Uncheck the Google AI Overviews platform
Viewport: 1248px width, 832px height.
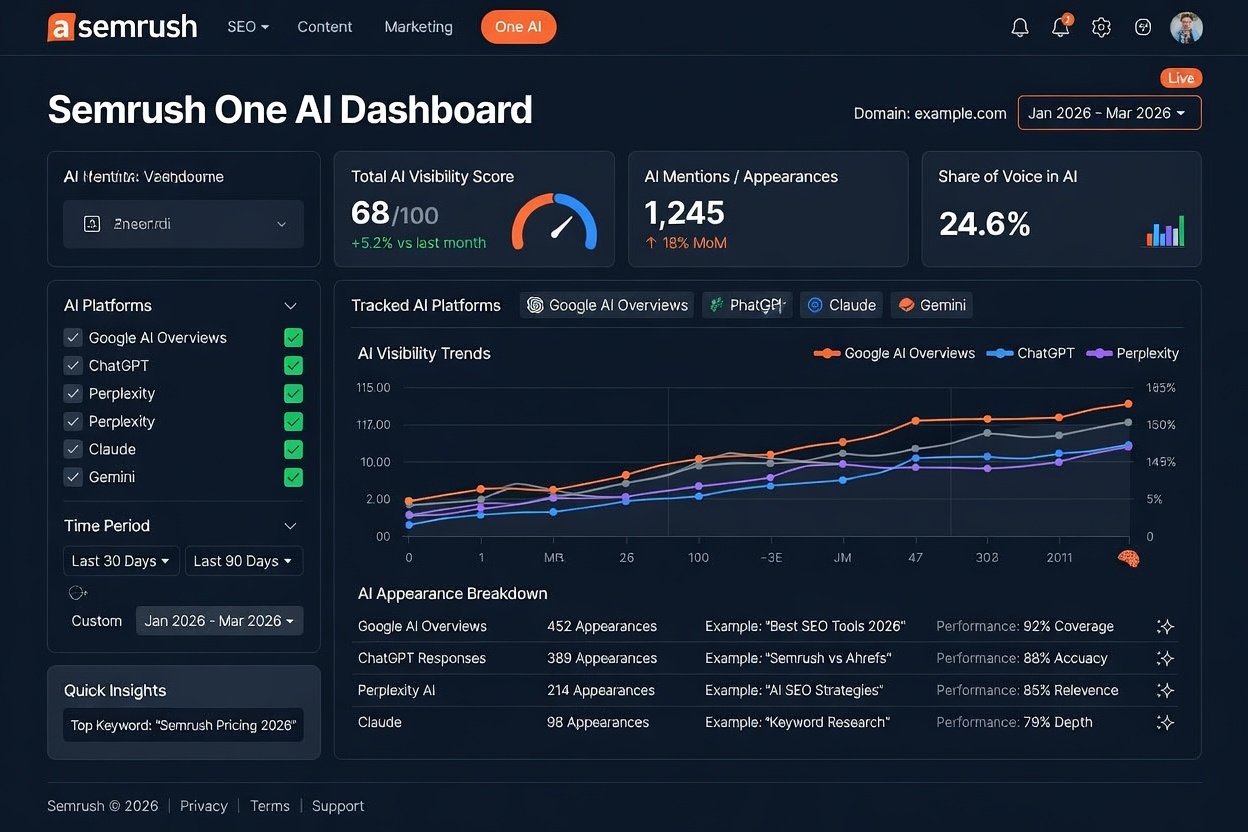[72, 337]
